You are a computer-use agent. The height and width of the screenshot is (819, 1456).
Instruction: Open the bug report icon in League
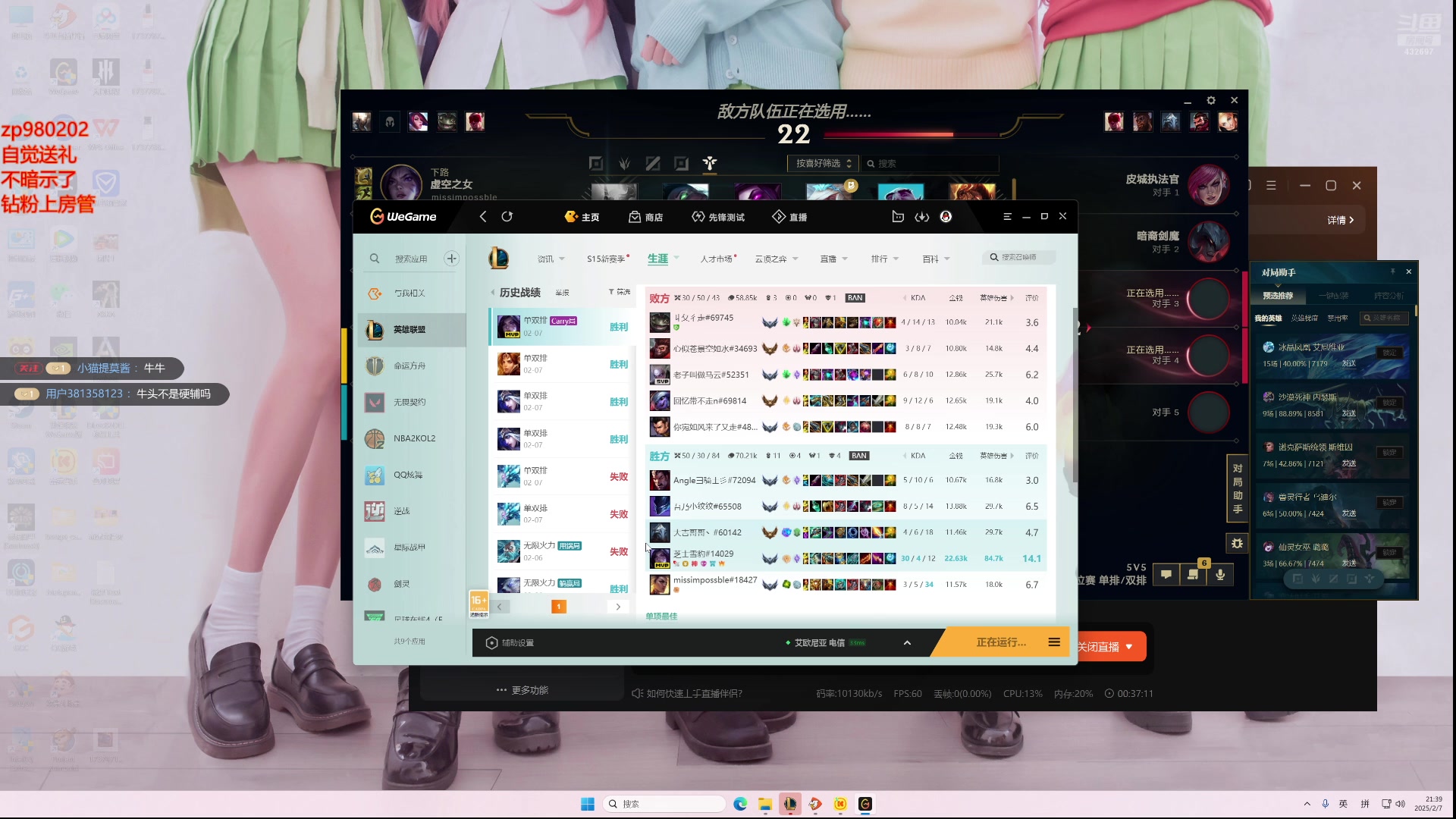(x=1238, y=543)
